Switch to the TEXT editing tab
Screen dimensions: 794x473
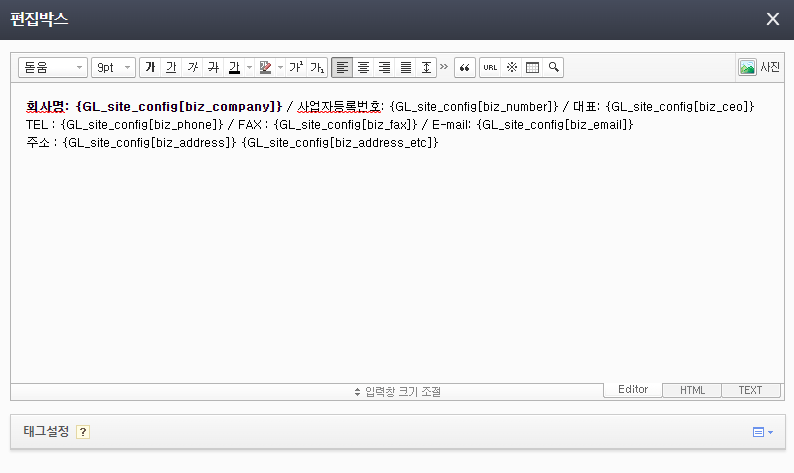coord(750,390)
